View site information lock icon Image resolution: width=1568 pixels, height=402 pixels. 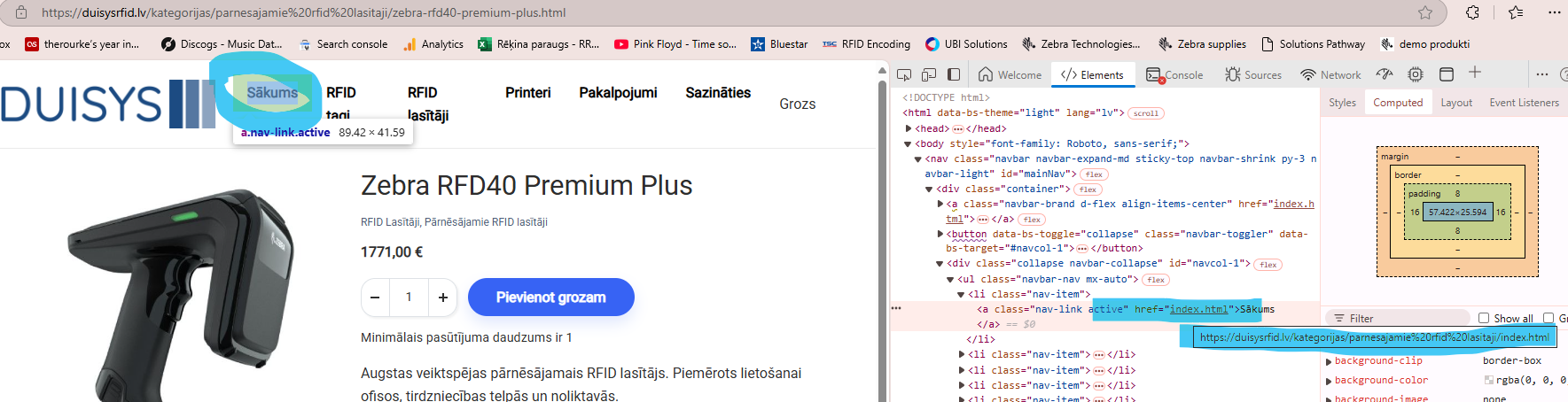[x=20, y=12]
